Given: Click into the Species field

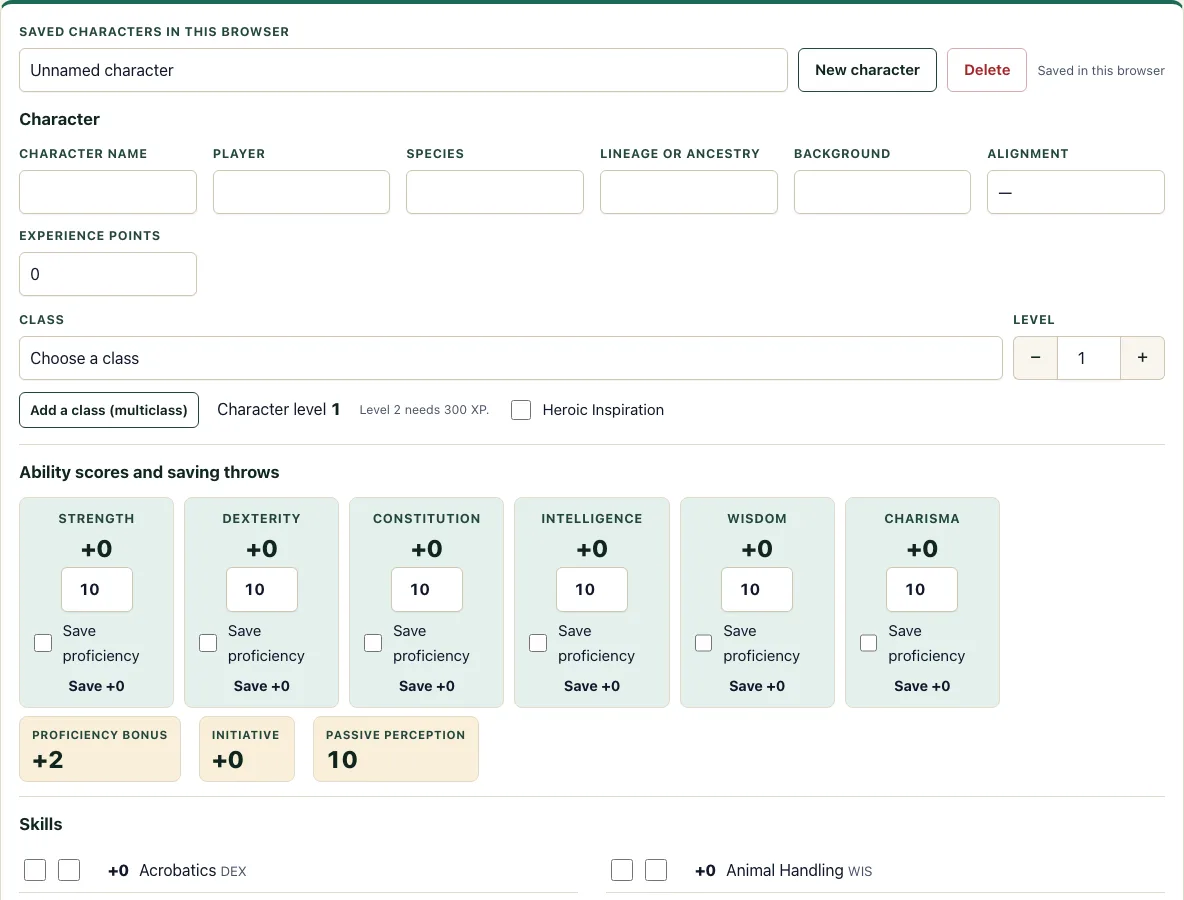Looking at the screenshot, I should pos(495,192).
